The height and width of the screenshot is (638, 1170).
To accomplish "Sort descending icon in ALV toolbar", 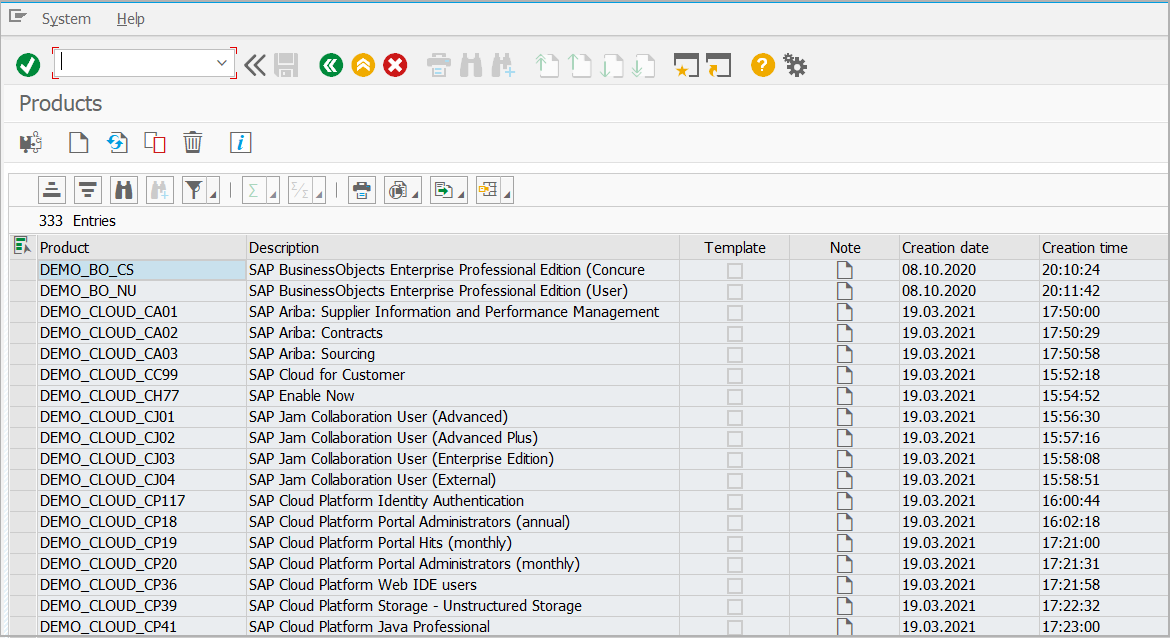I will [x=87, y=190].
